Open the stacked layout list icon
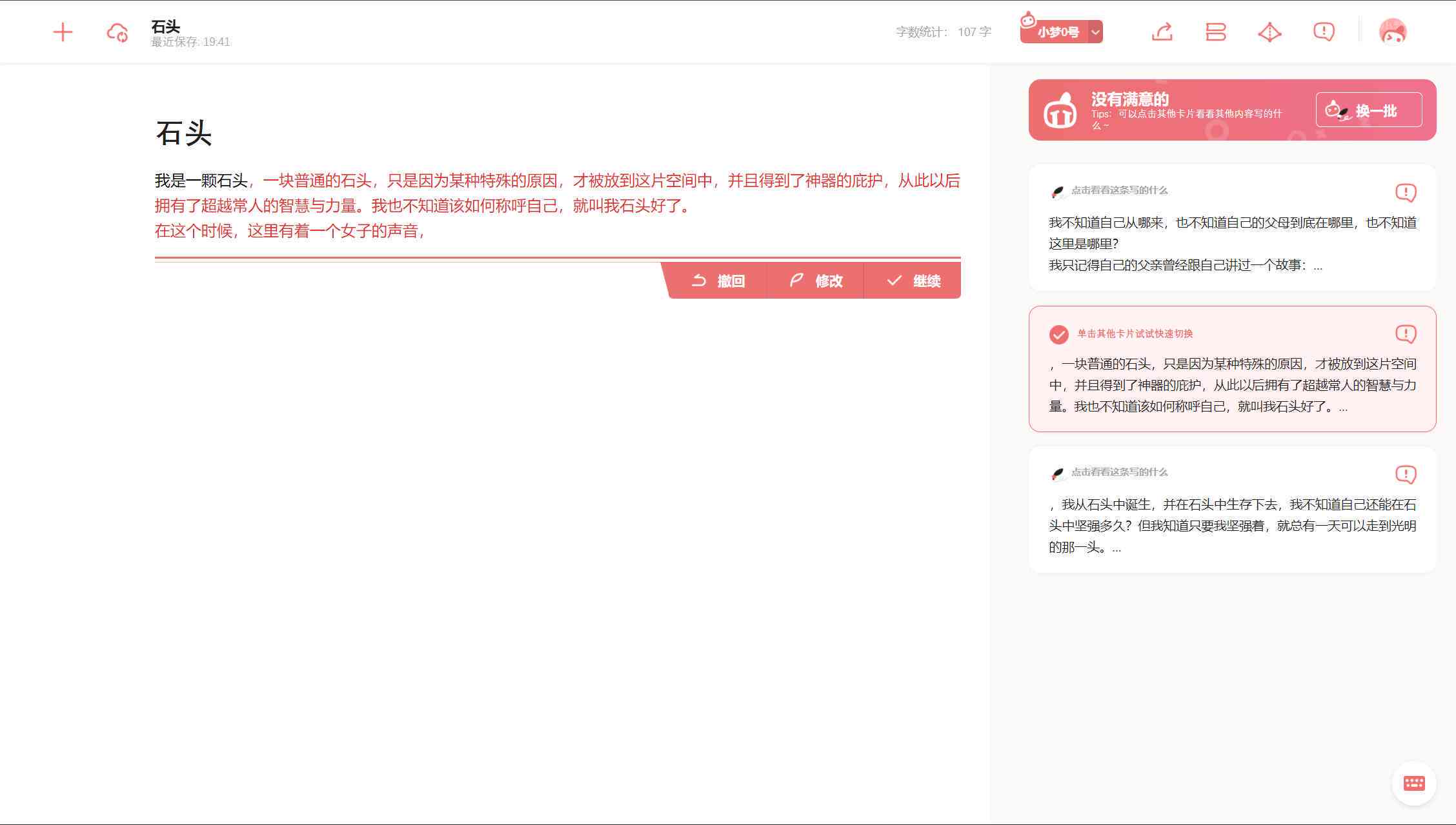Image resolution: width=1456 pixels, height=825 pixels. [x=1216, y=32]
